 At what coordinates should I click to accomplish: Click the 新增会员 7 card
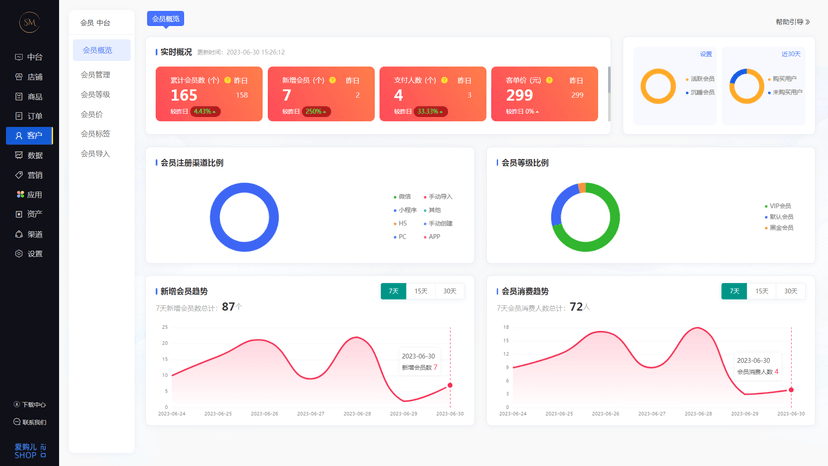coord(321,94)
